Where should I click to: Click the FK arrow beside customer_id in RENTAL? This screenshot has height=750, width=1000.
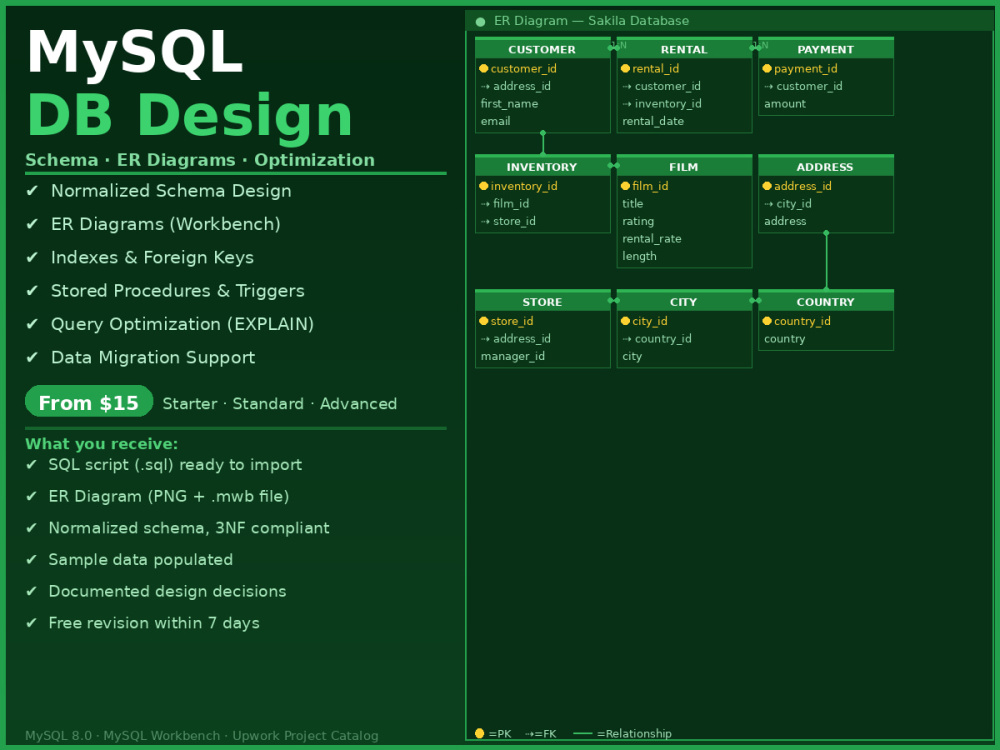tap(627, 87)
